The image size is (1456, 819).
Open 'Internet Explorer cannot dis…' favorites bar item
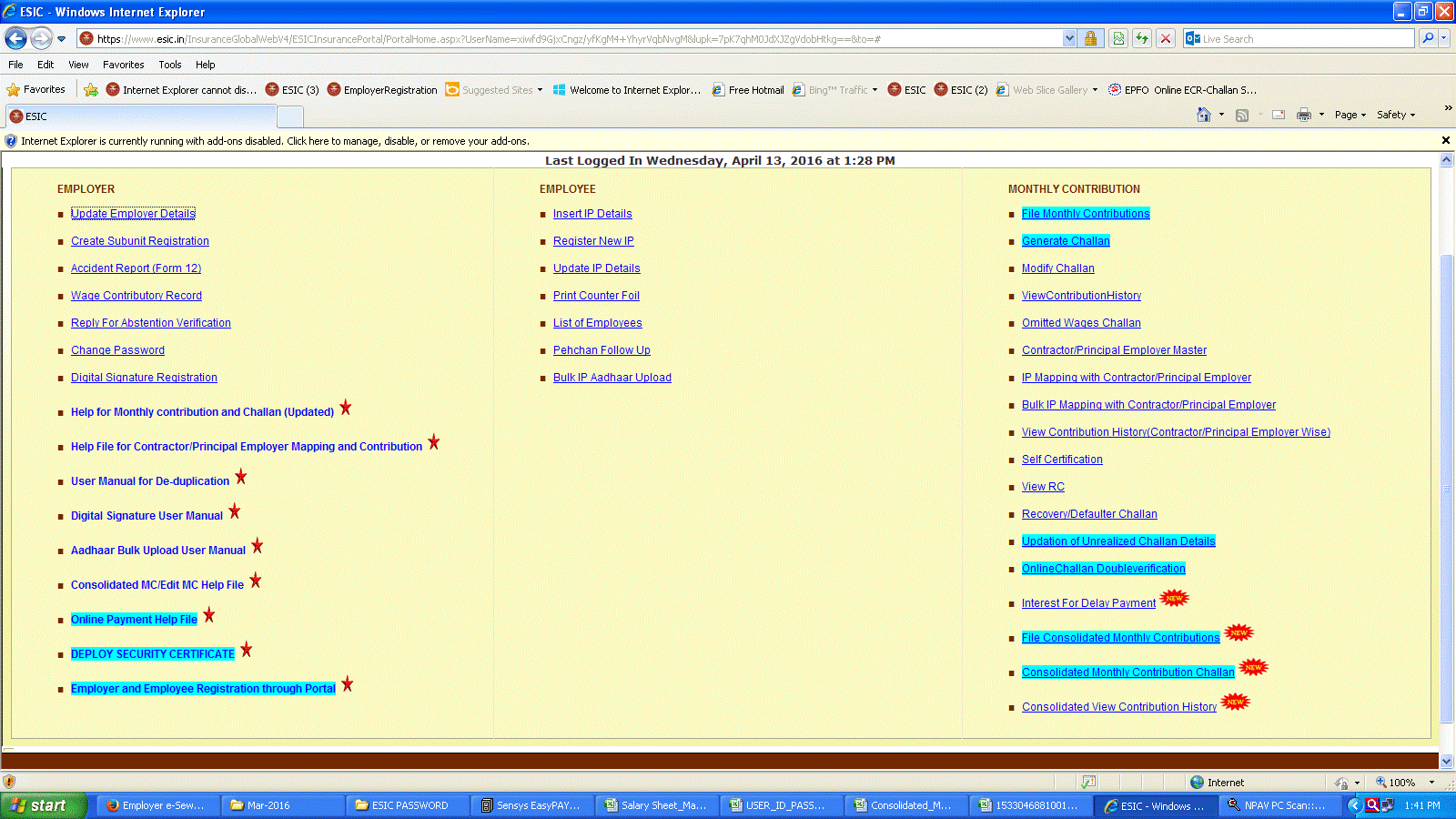(181, 89)
